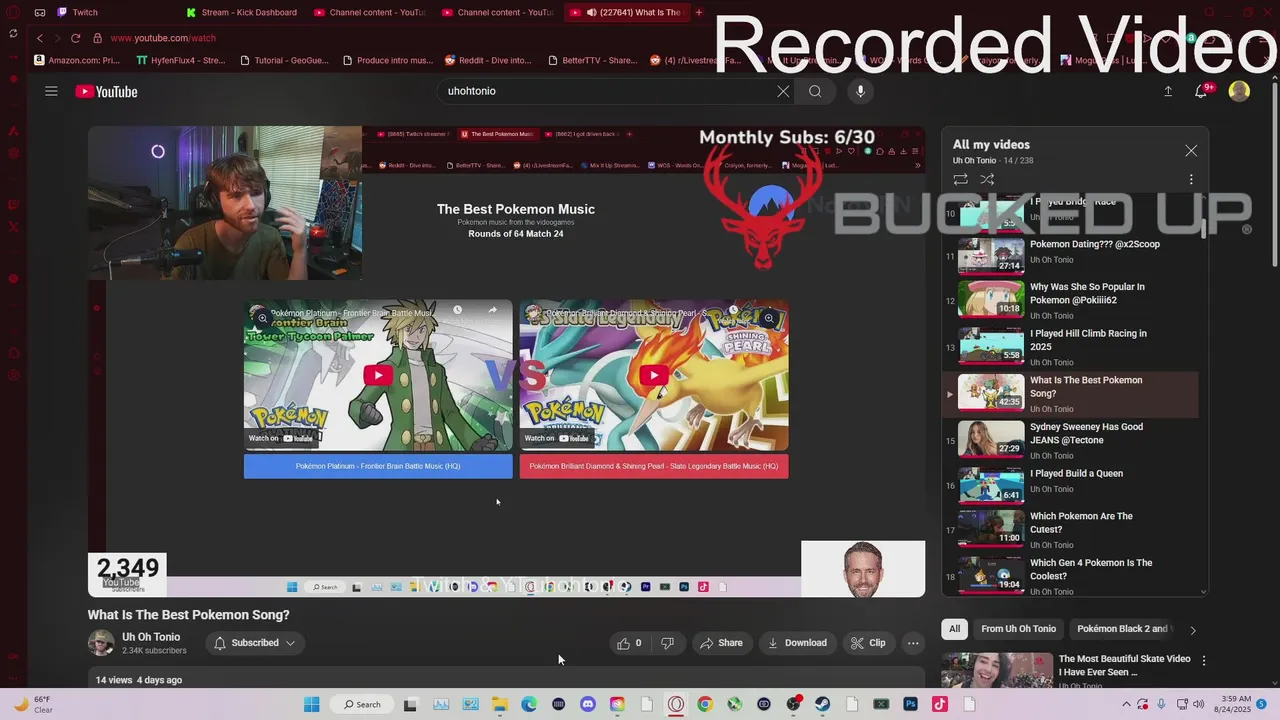Play the embedded Pokémon Platinum Frontier Brain video

[x=378, y=376]
